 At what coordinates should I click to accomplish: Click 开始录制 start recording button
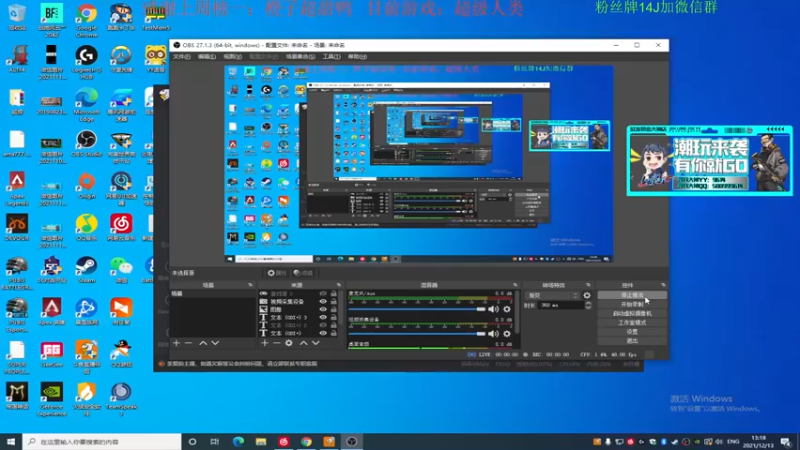(x=632, y=305)
